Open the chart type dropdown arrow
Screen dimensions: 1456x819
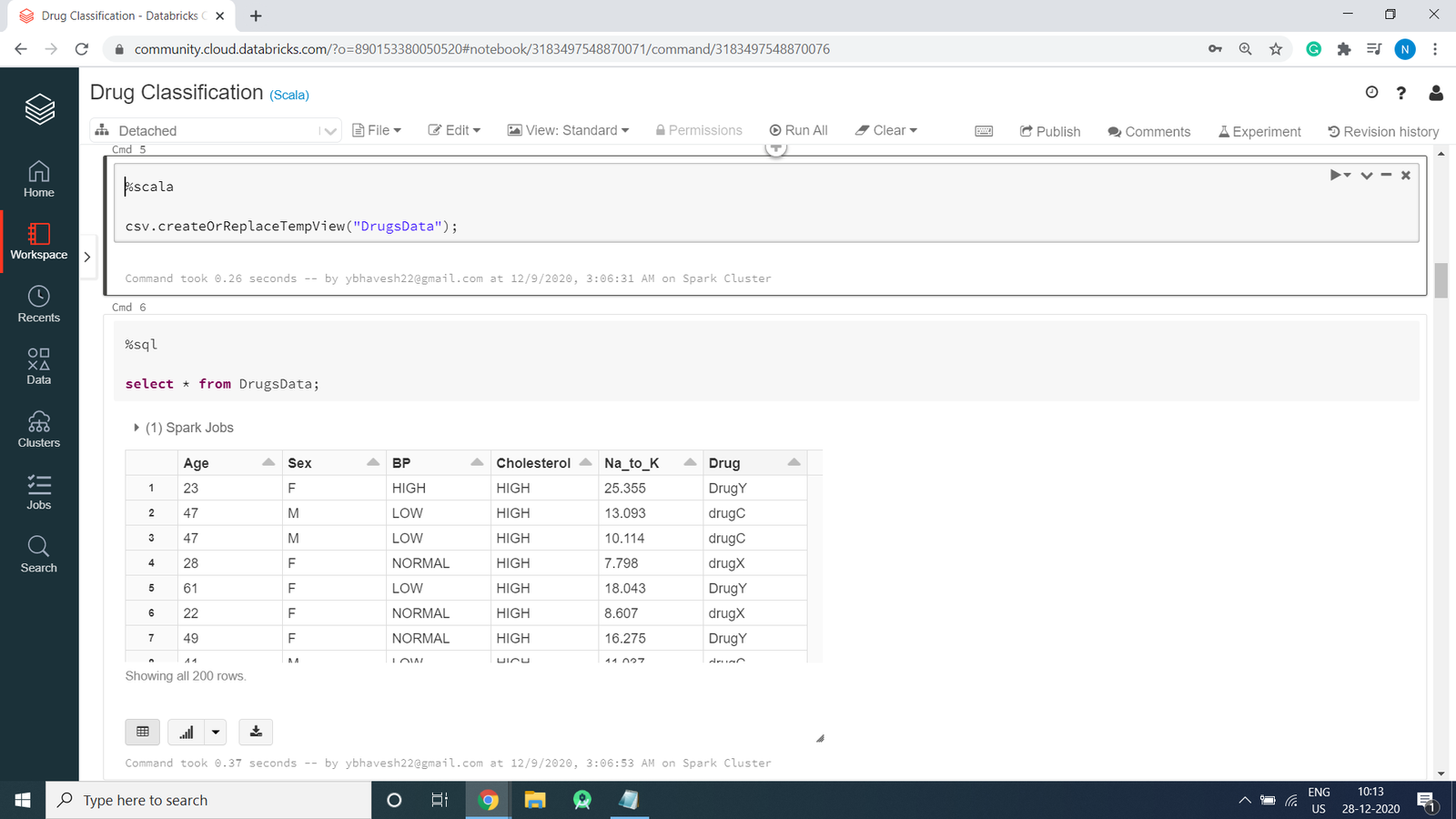coord(216,732)
